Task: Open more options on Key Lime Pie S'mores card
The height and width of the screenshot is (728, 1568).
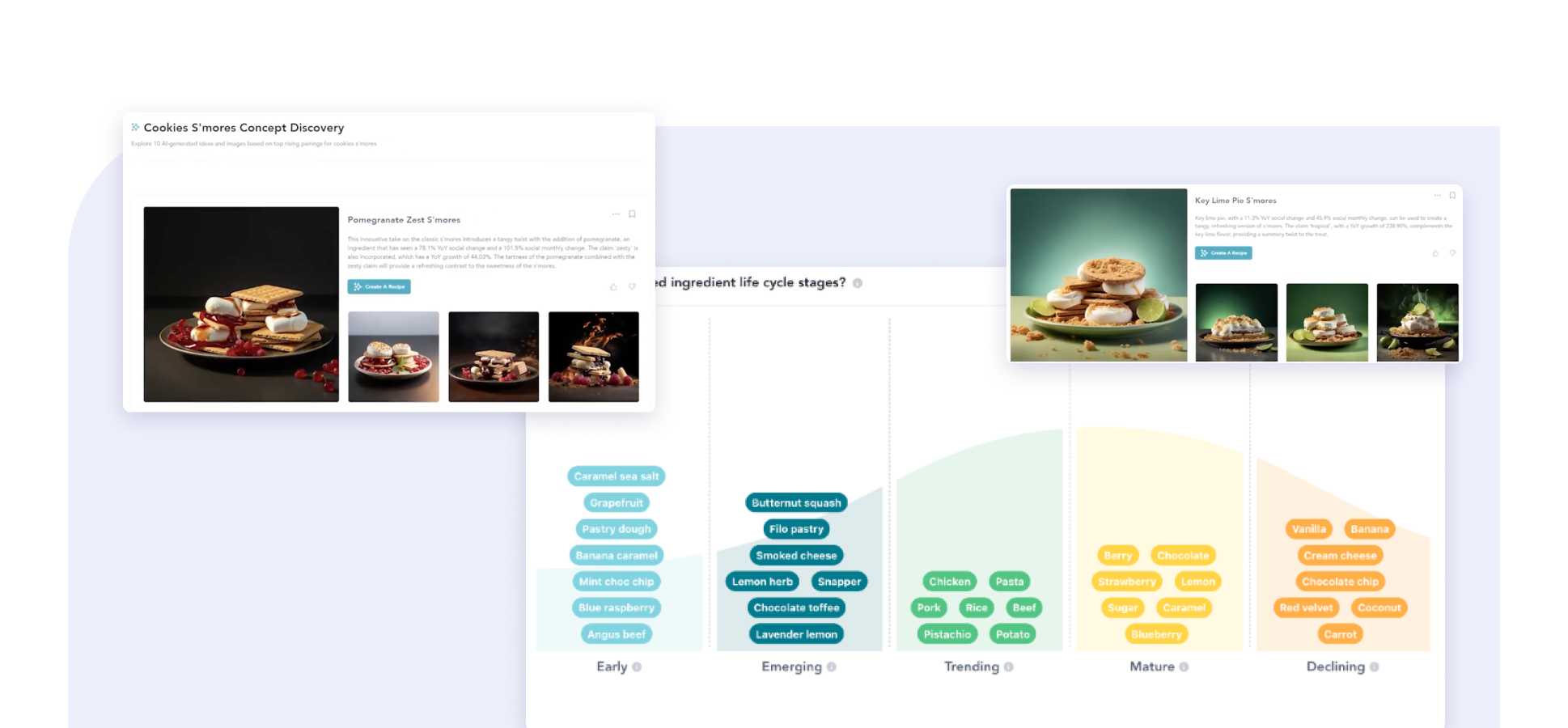Action: tap(1437, 196)
